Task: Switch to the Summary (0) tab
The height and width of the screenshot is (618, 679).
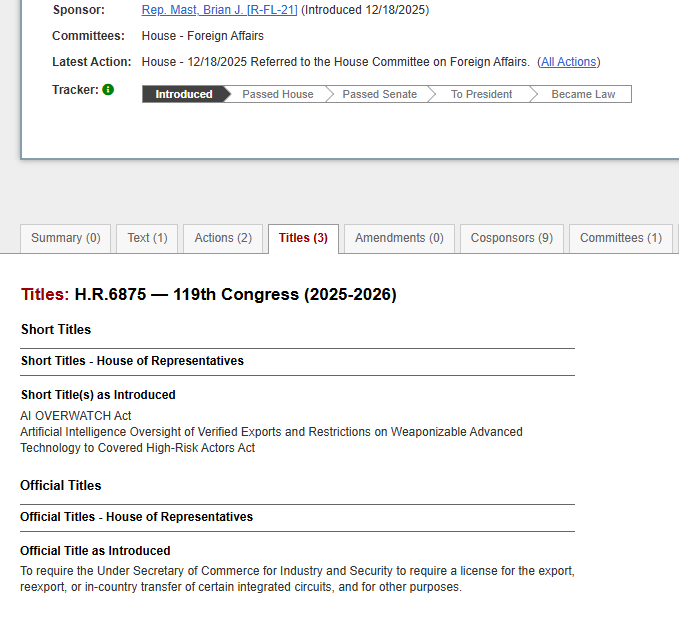Action: click(x=65, y=238)
